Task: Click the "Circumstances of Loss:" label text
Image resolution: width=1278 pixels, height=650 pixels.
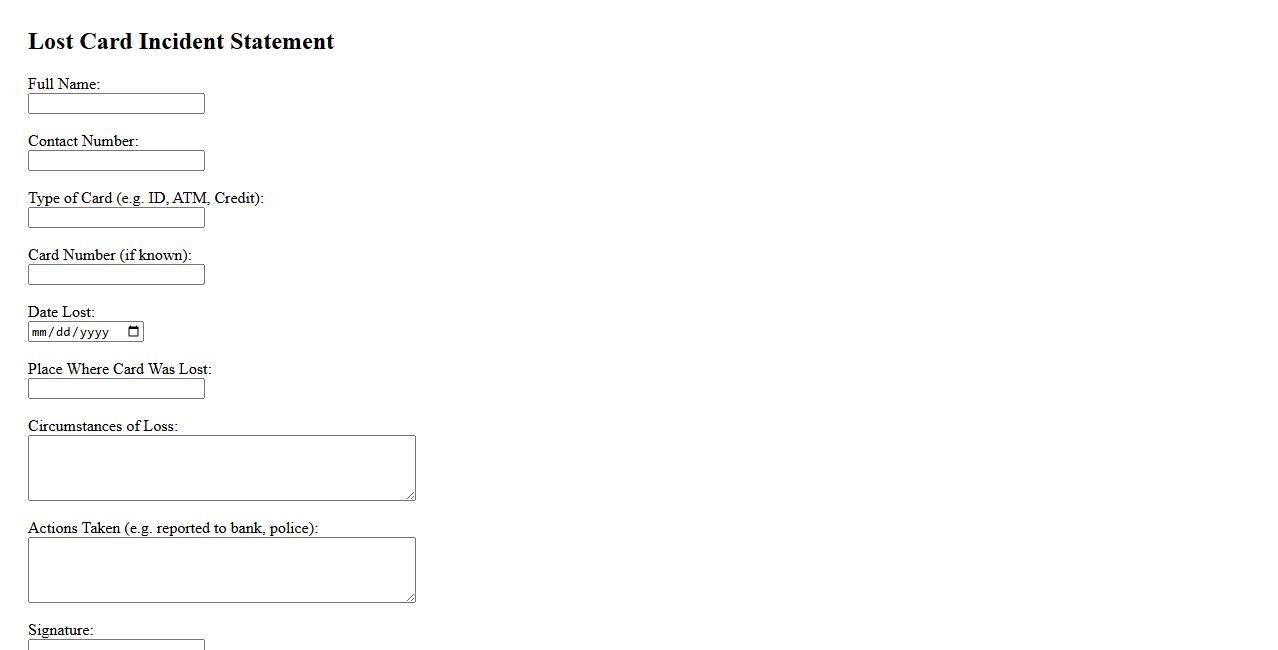Action: click(103, 426)
